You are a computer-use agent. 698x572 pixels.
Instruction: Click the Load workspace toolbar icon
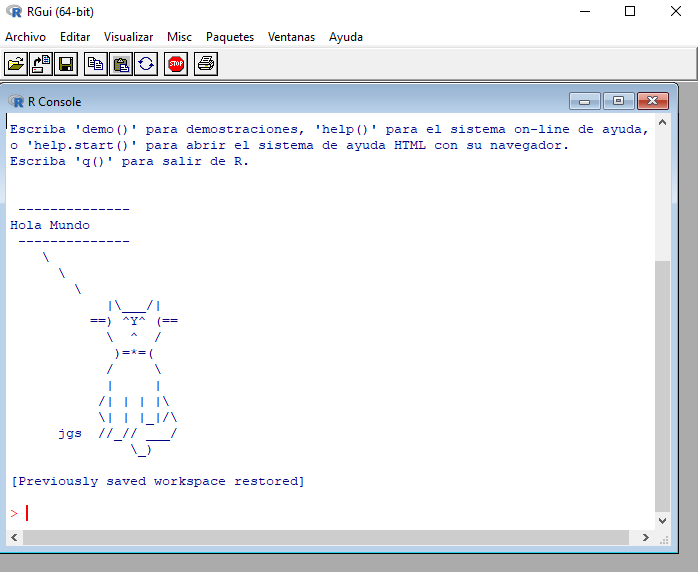point(41,65)
